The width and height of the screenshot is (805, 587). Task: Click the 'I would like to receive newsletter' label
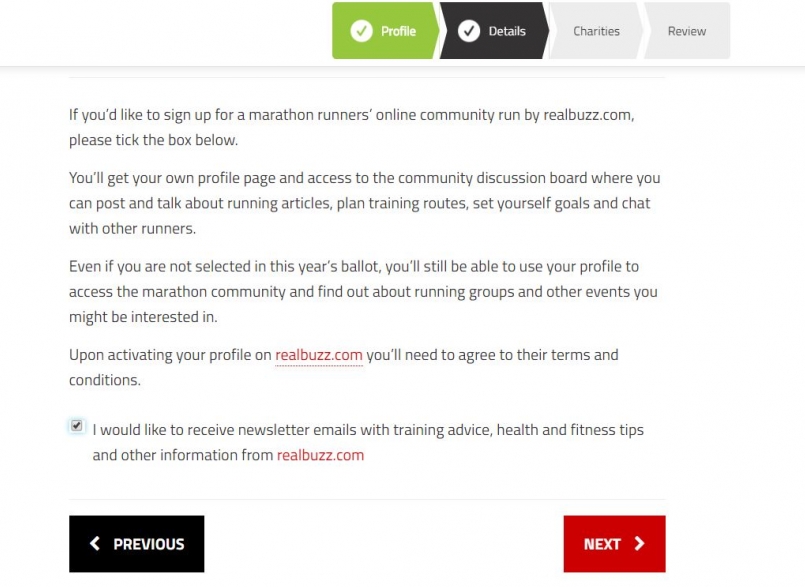click(x=368, y=430)
